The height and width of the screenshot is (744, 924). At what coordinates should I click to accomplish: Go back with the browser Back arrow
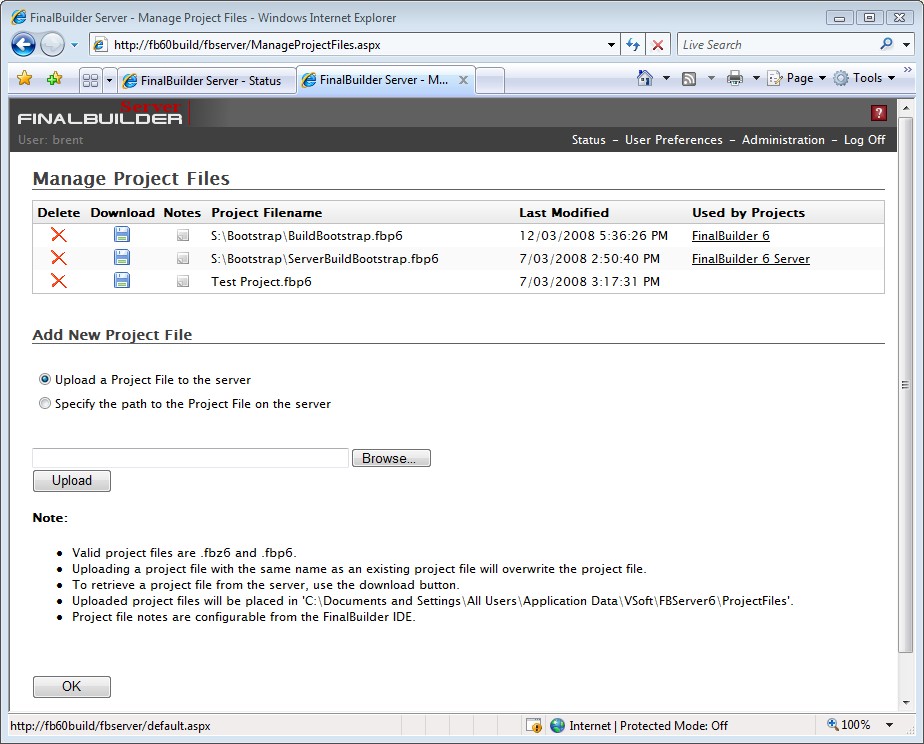tap(24, 44)
